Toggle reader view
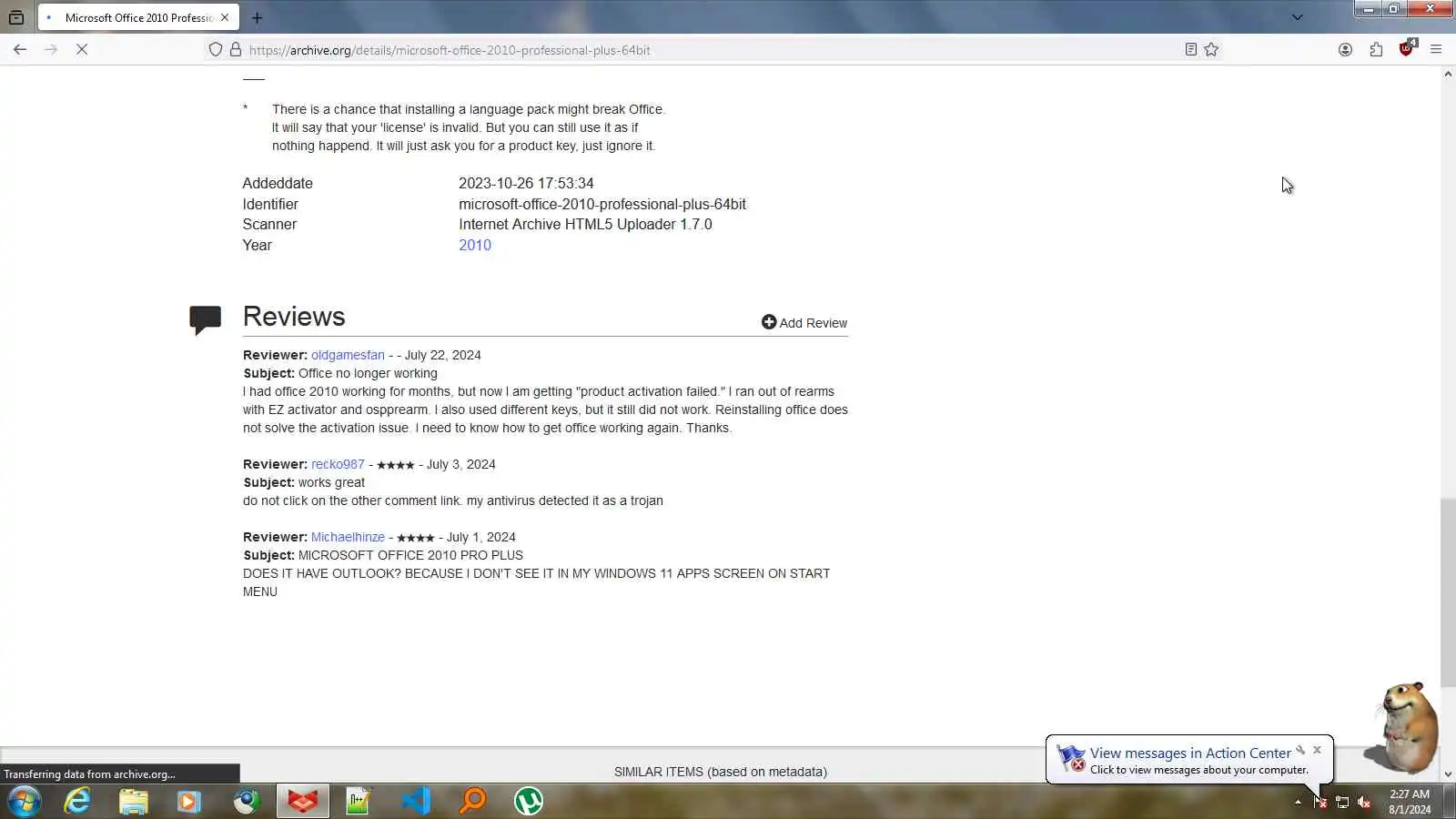Image resolution: width=1456 pixels, height=819 pixels. (x=1190, y=49)
